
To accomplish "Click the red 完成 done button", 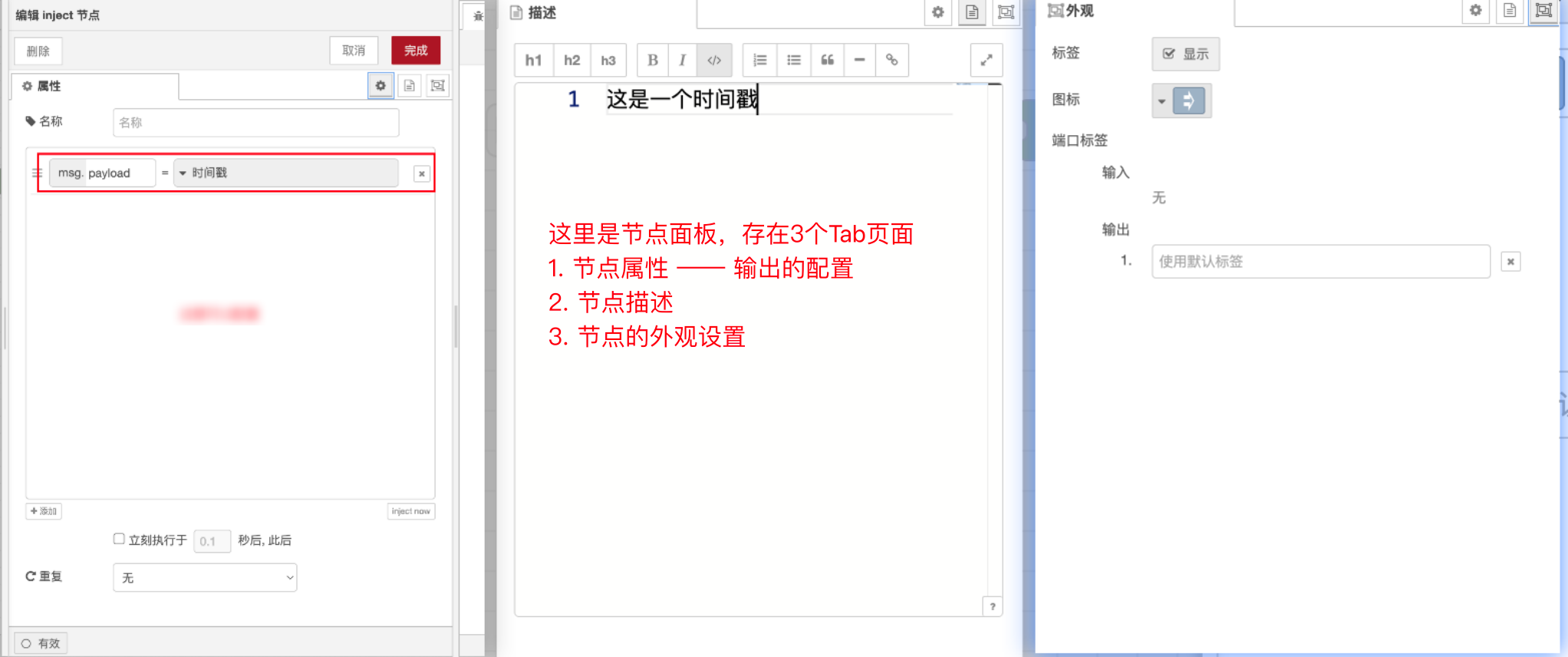I will pos(416,51).
